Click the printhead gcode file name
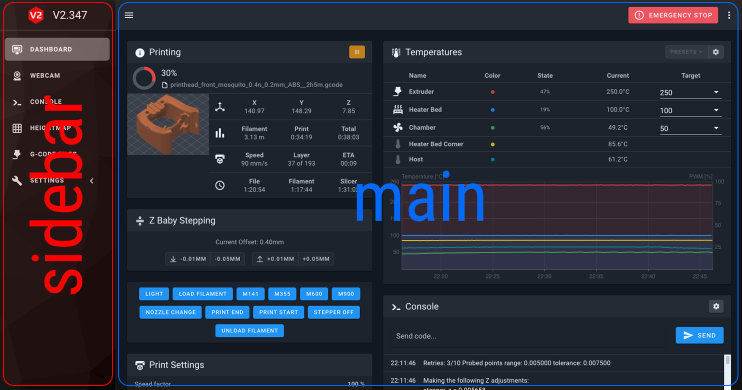The width and height of the screenshot is (742, 390). (x=256, y=85)
